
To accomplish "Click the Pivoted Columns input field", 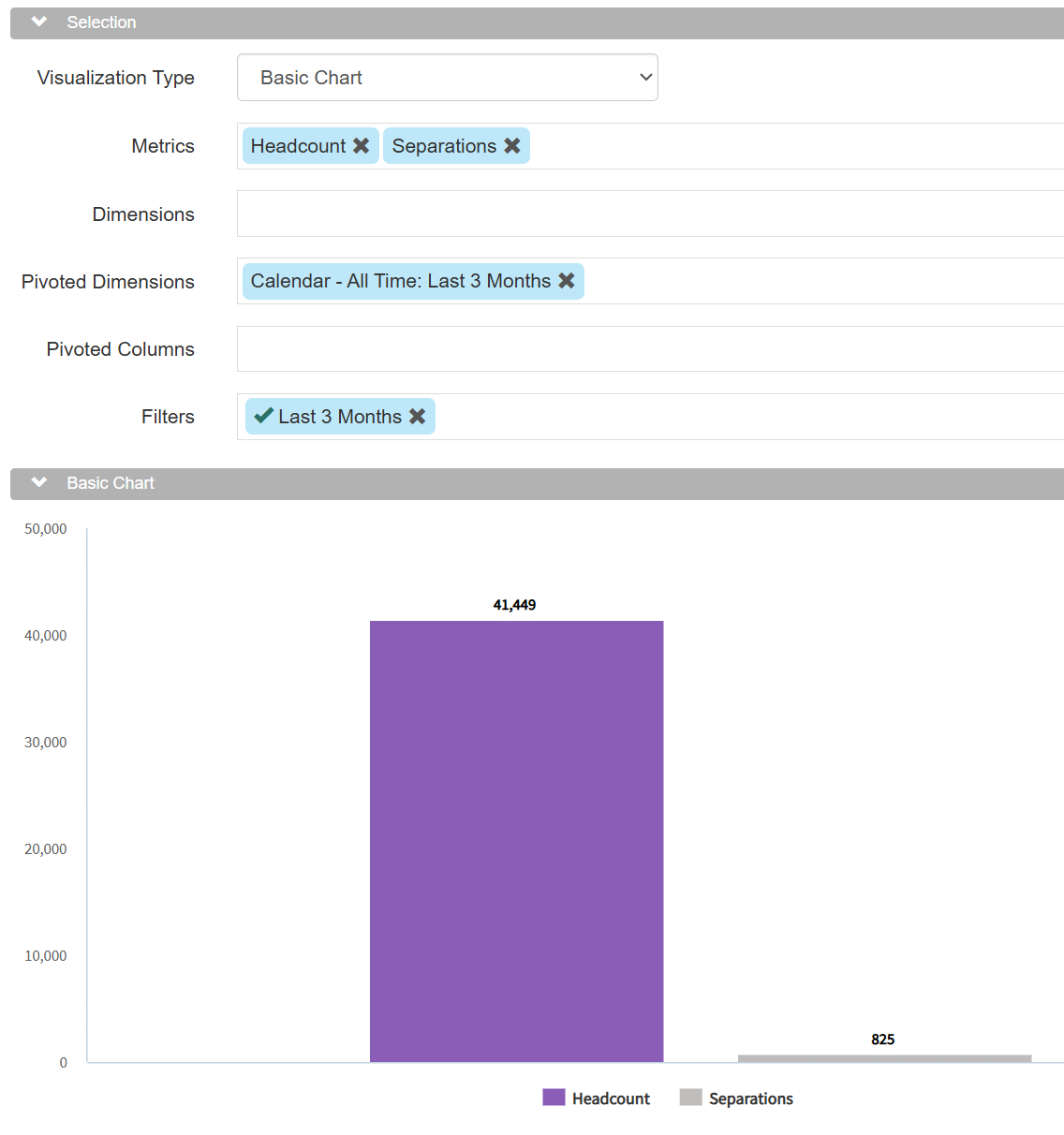I will (x=650, y=349).
